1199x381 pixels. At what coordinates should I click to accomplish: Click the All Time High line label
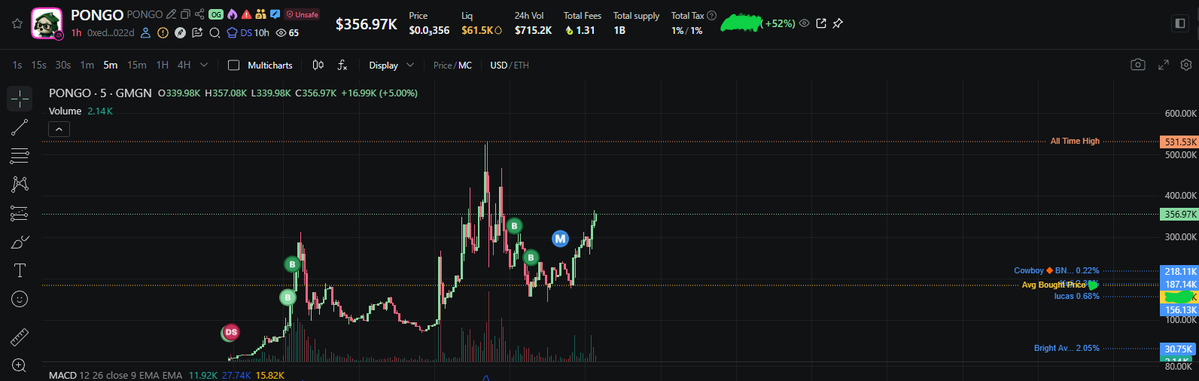pos(1074,142)
